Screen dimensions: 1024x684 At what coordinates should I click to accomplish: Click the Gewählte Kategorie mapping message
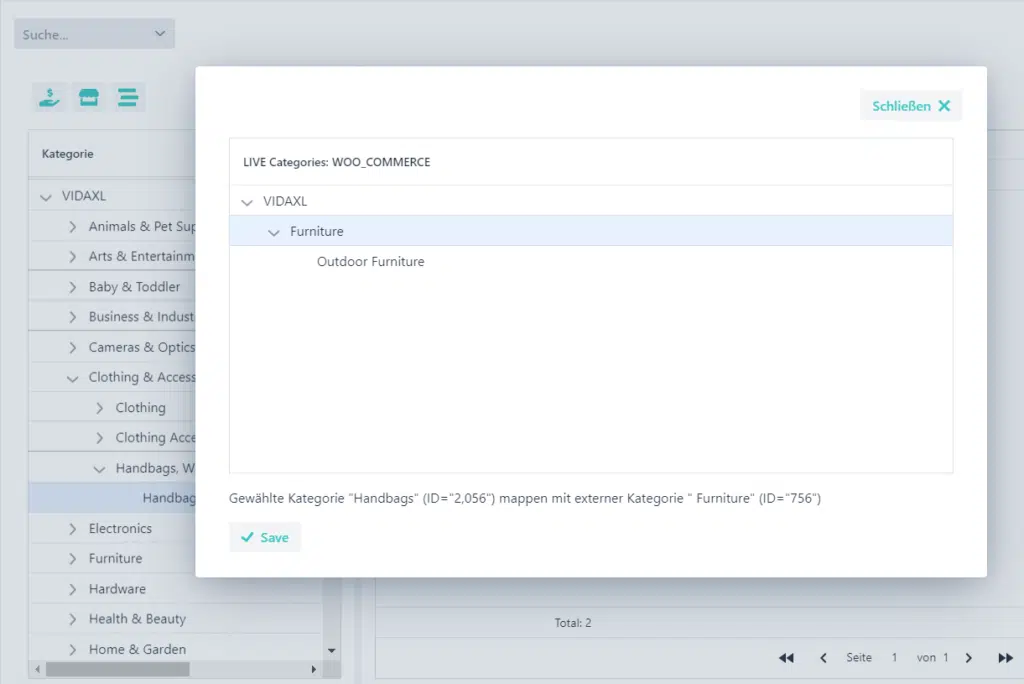point(525,498)
